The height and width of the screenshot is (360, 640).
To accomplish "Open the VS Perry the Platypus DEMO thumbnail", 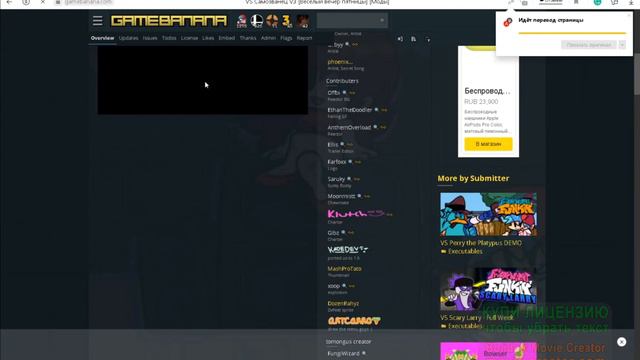I will click(488, 214).
